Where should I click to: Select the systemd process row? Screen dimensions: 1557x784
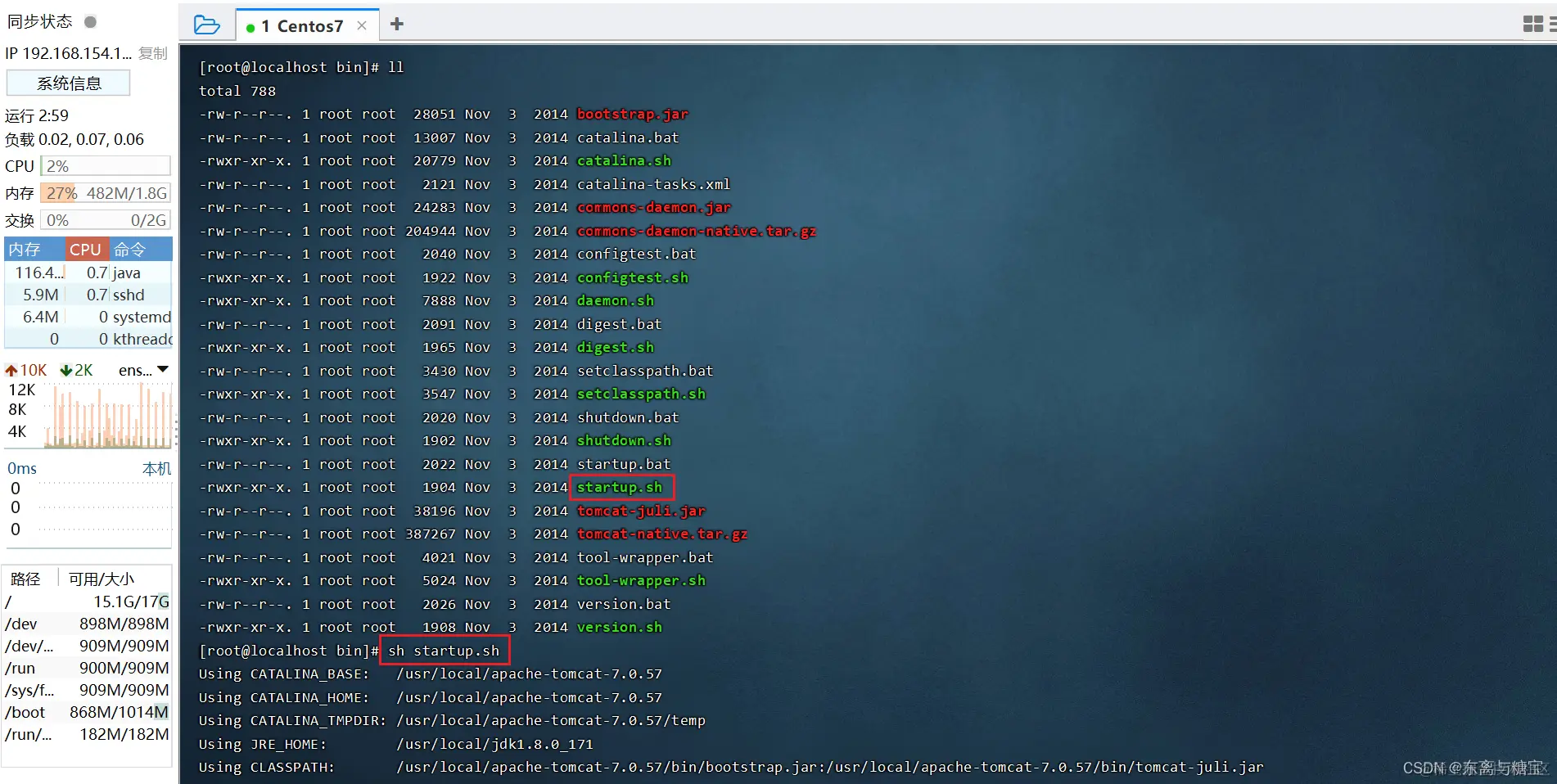(x=88, y=317)
